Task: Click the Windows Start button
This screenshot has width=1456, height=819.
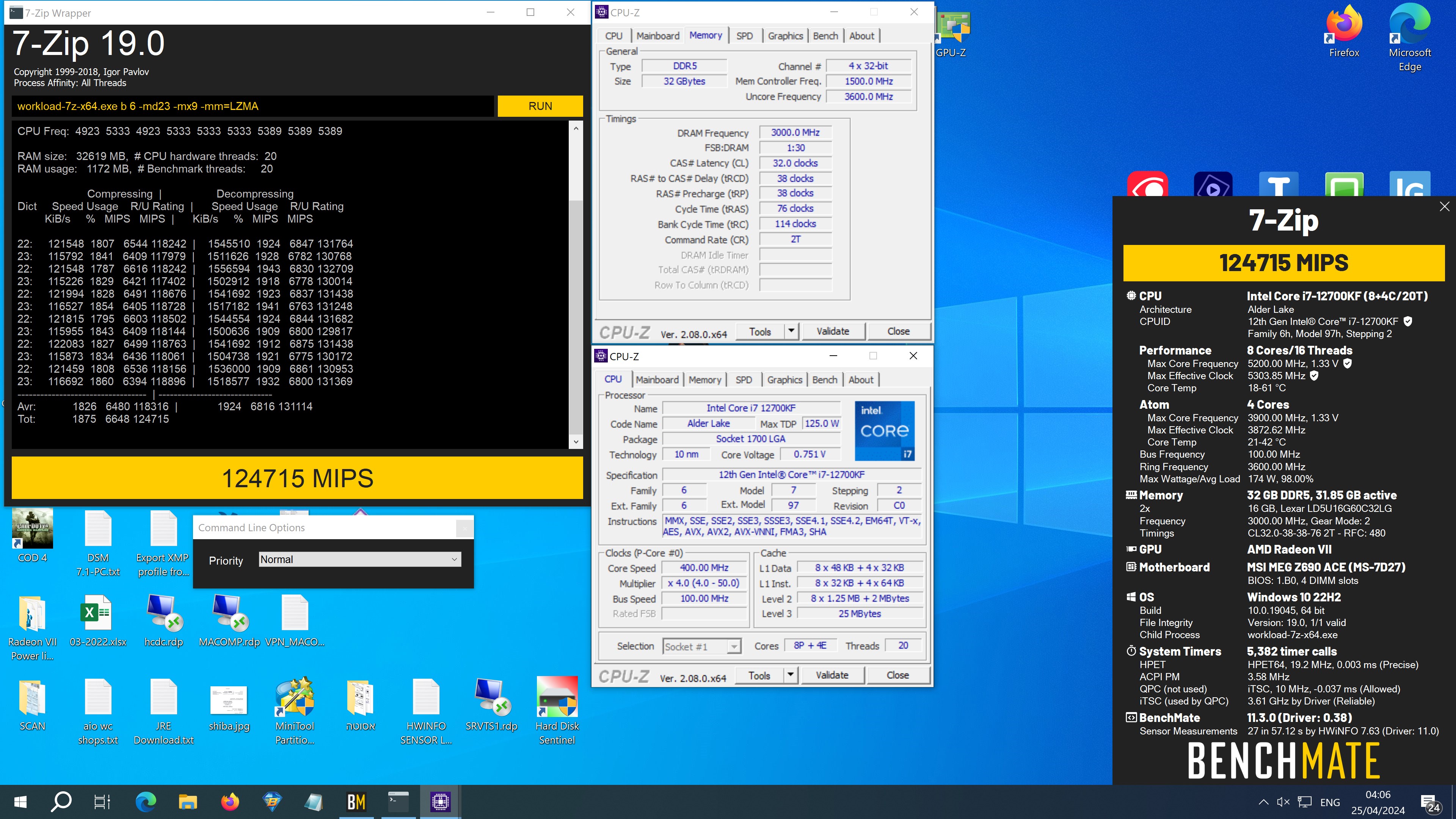Action: (20, 802)
